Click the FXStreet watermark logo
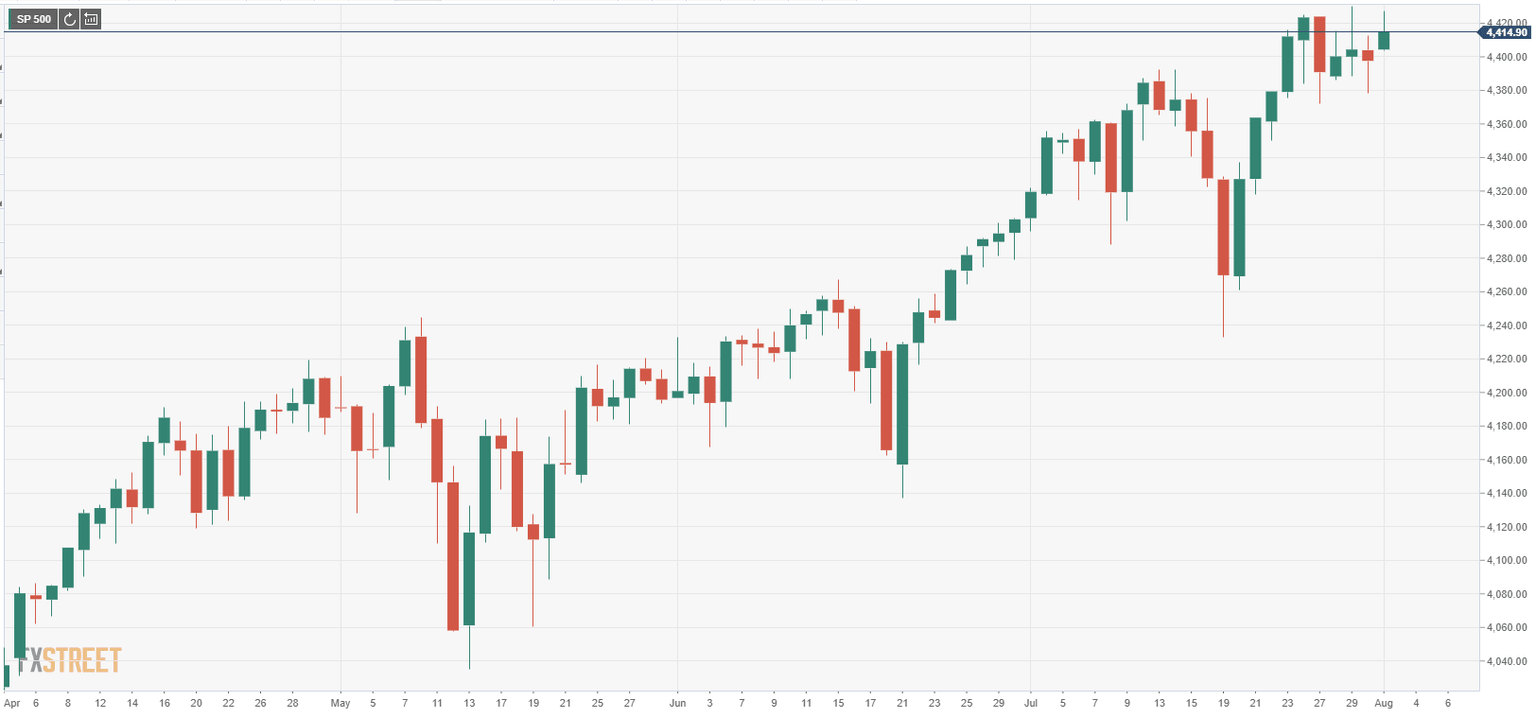 (69, 660)
